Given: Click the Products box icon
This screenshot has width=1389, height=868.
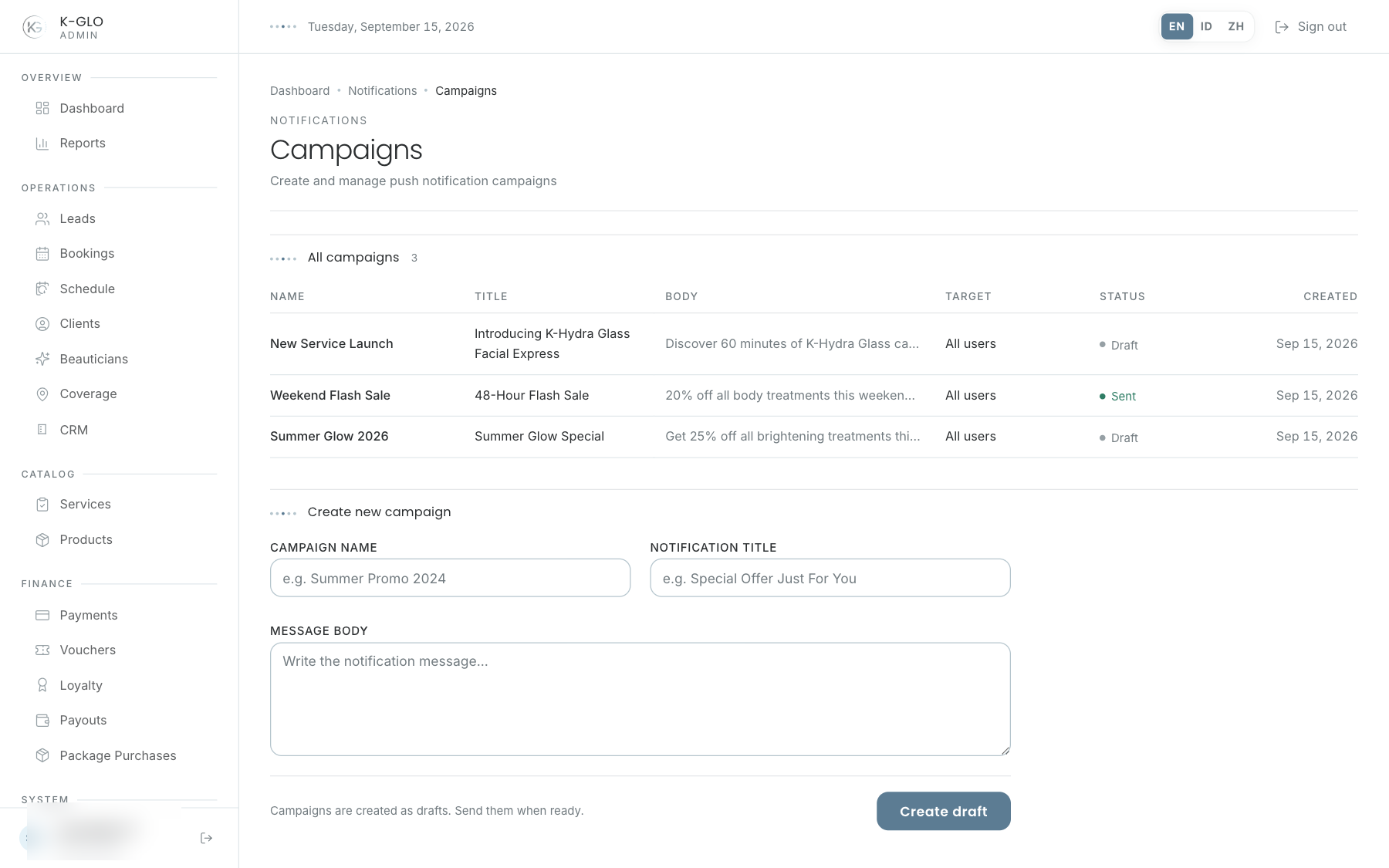Looking at the screenshot, I should tap(42, 540).
